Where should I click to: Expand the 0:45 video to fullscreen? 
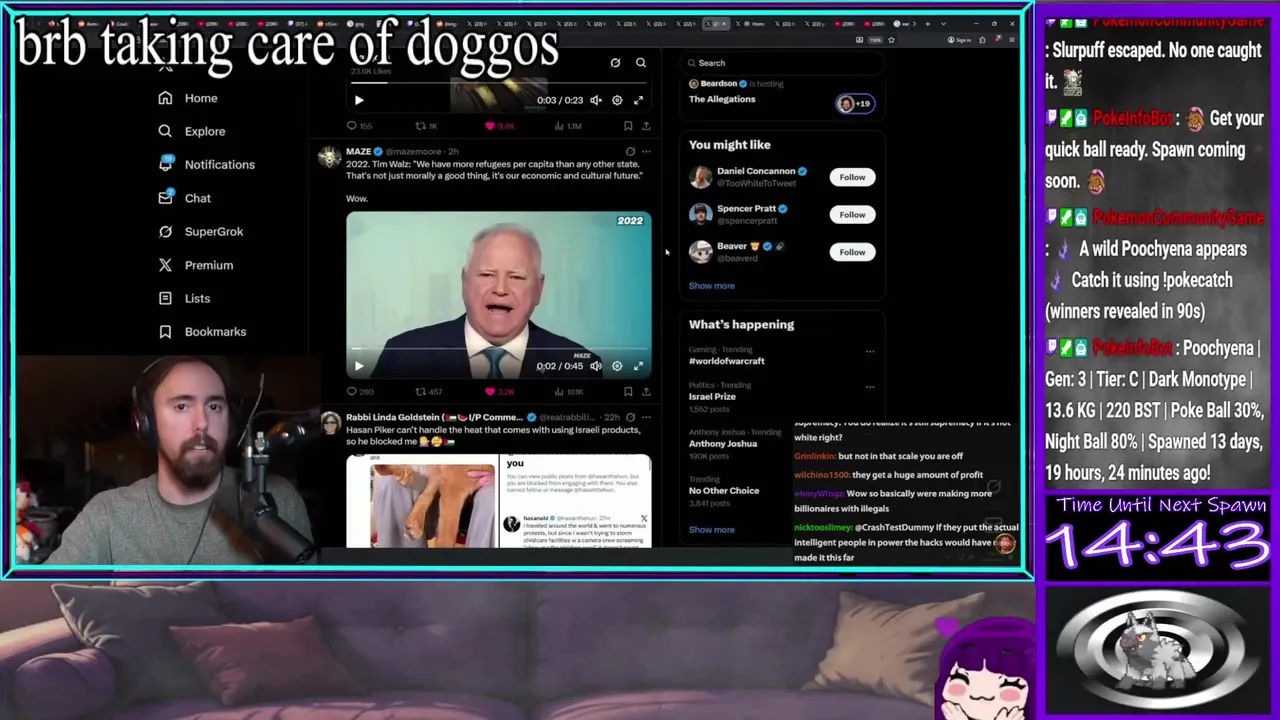(638, 366)
